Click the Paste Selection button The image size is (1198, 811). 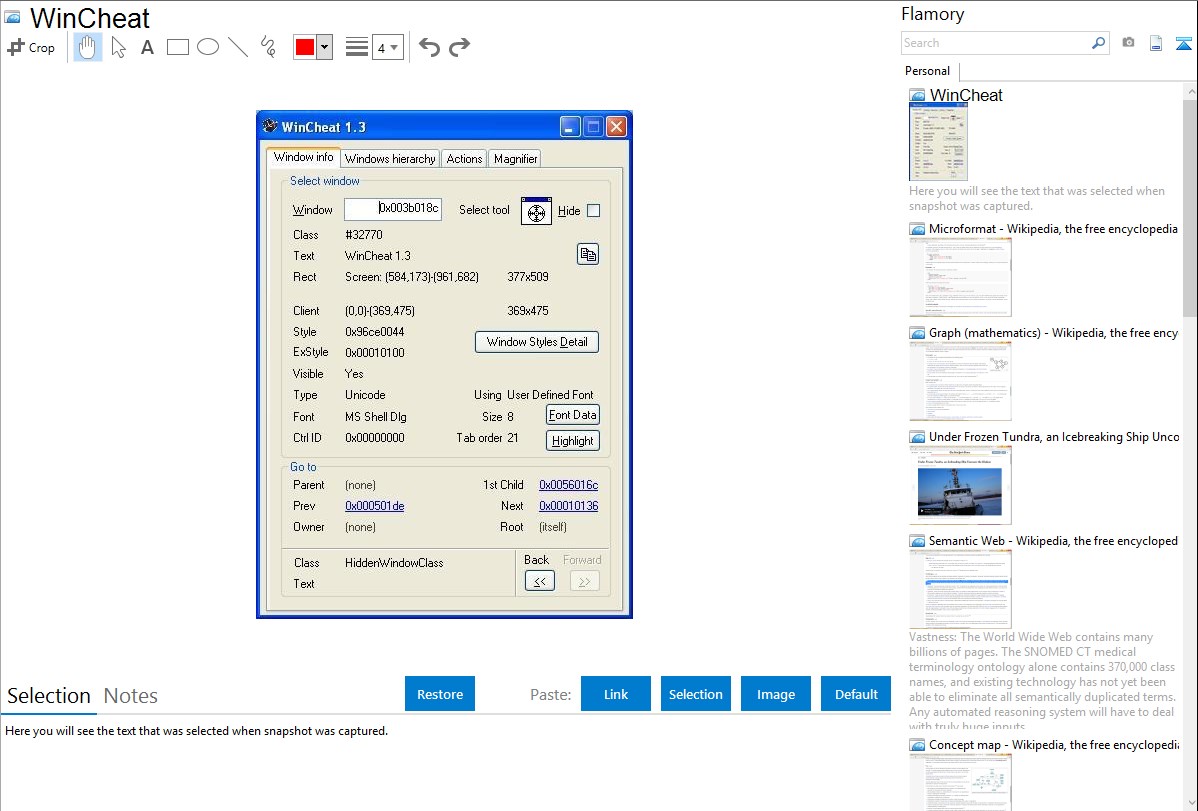click(696, 694)
